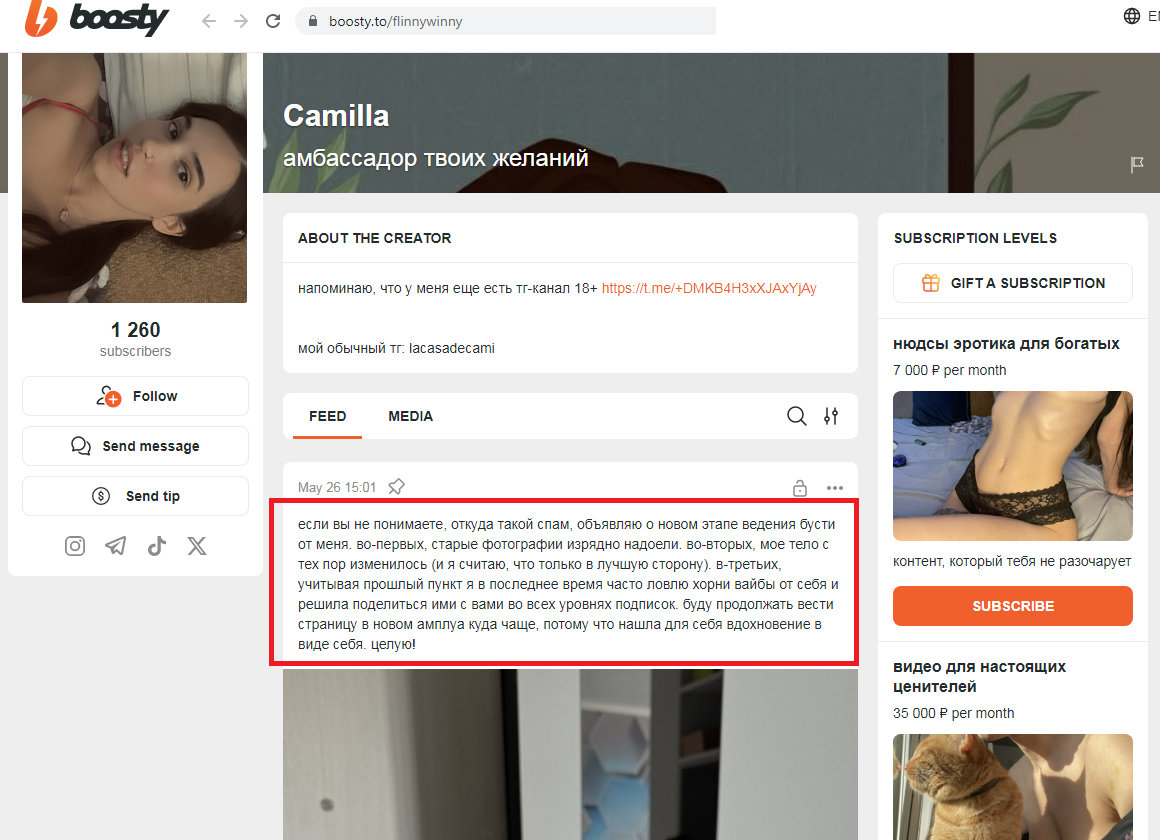Open the language selector globe
Image resolution: width=1160 pixels, height=840 pixels.
coord(1132,16)
